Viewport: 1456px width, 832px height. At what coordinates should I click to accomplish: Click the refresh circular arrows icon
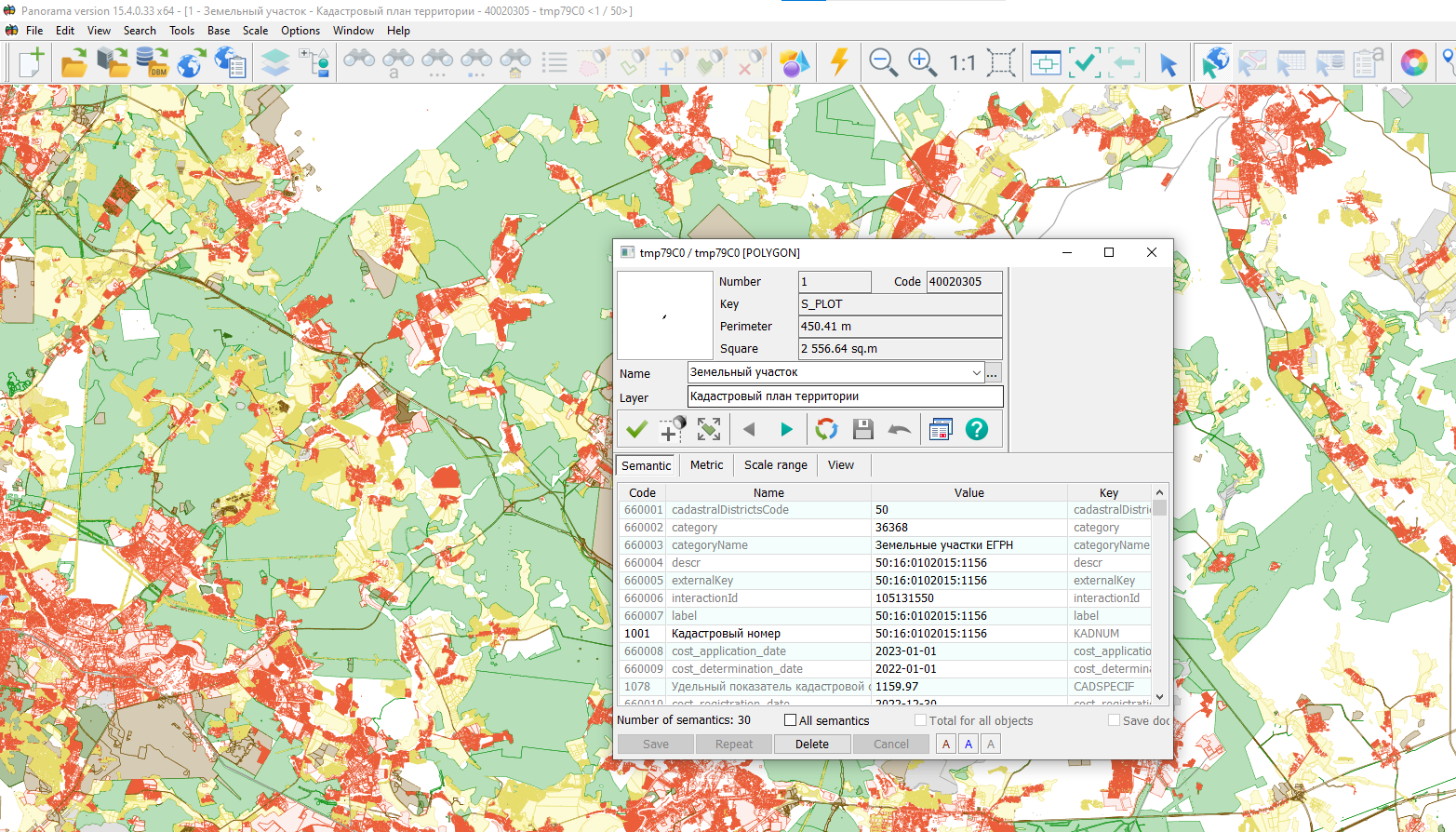[x=826, y=429]
